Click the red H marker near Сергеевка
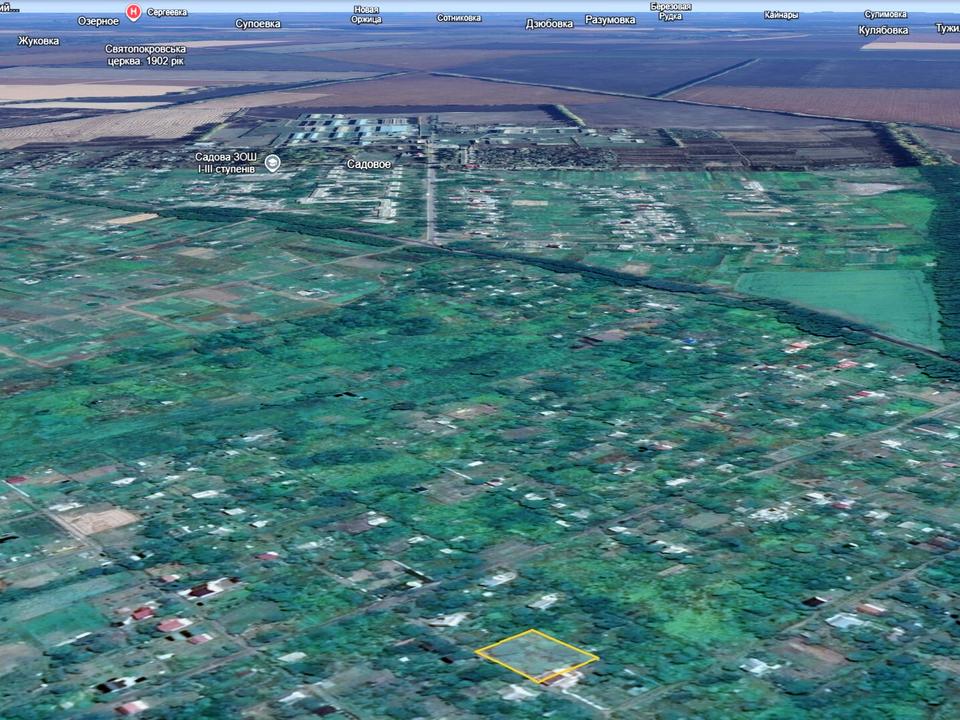This screenshot has height=720, width=960. point(133,11)
